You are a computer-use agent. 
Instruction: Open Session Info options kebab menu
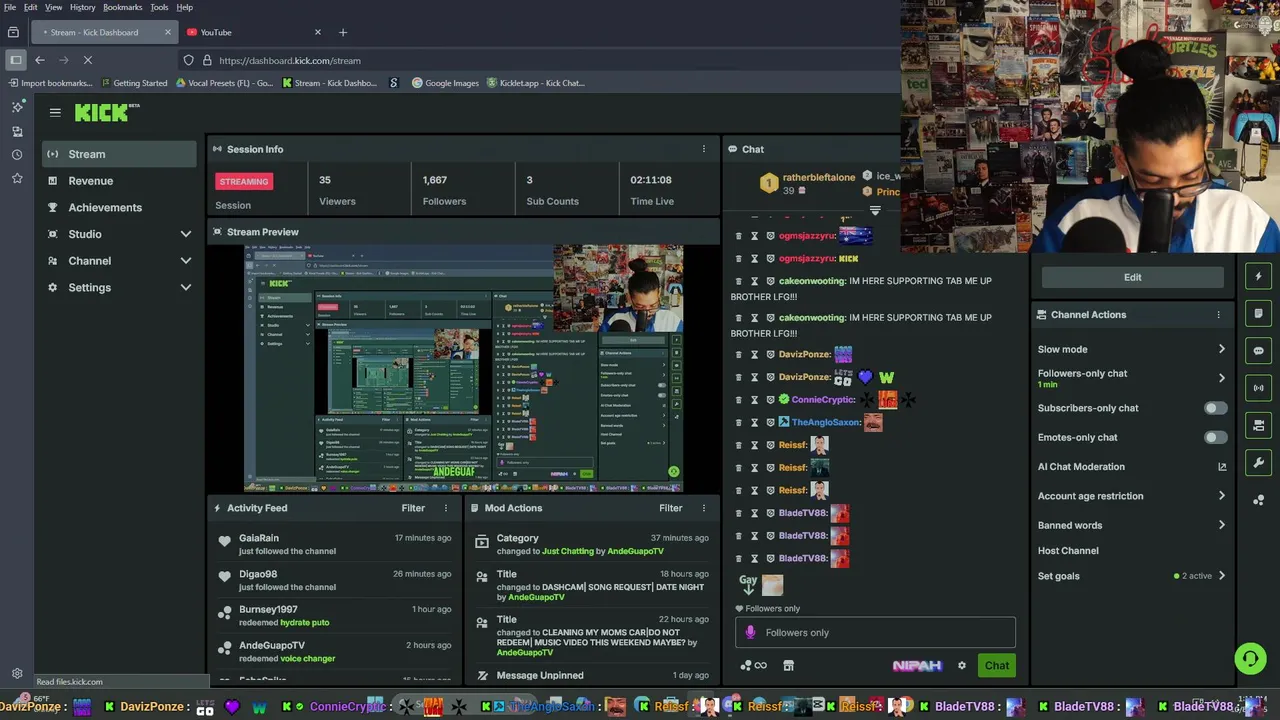click(x=703, y=149)
